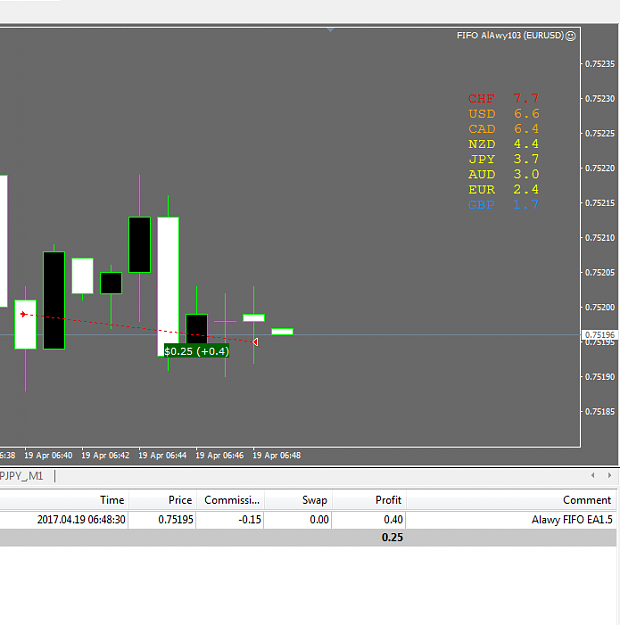This screenshot has width=620, height=625.
Task: Click the GBP 1.7 strength row
Action: [504, 204]
